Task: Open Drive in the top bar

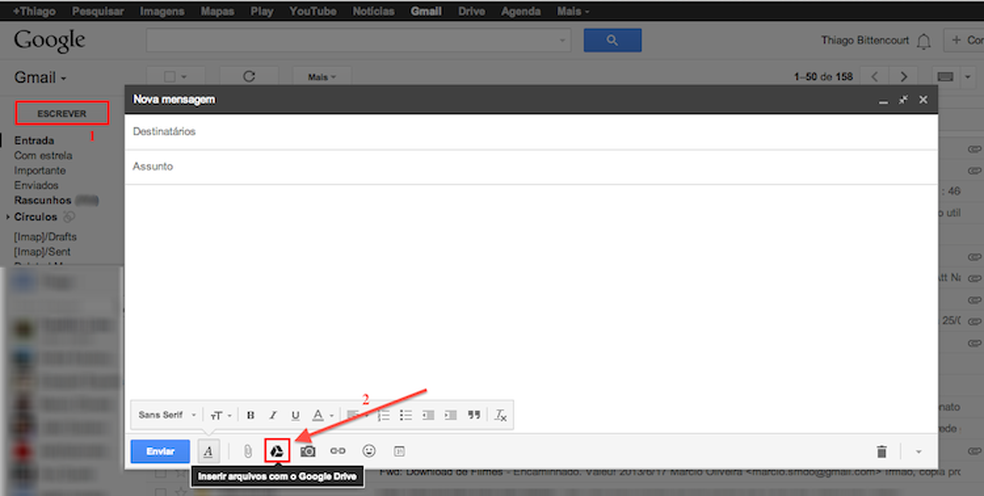Action: coord(471,11)
